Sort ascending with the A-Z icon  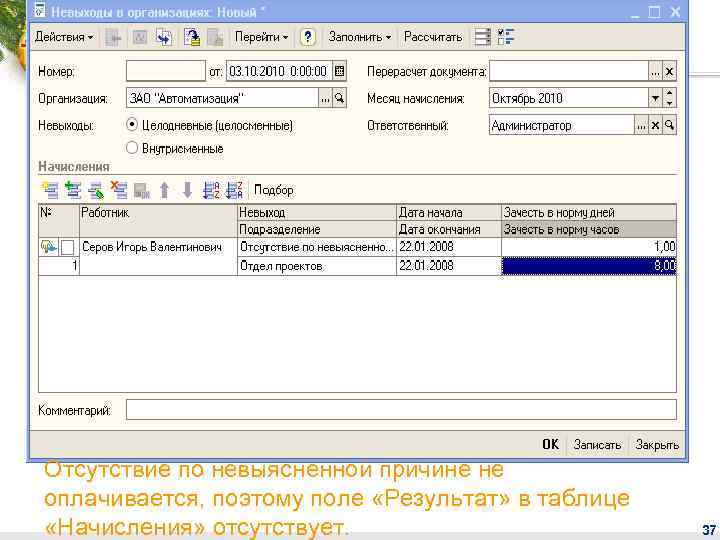pyautogui.click(x=211, y=190)
